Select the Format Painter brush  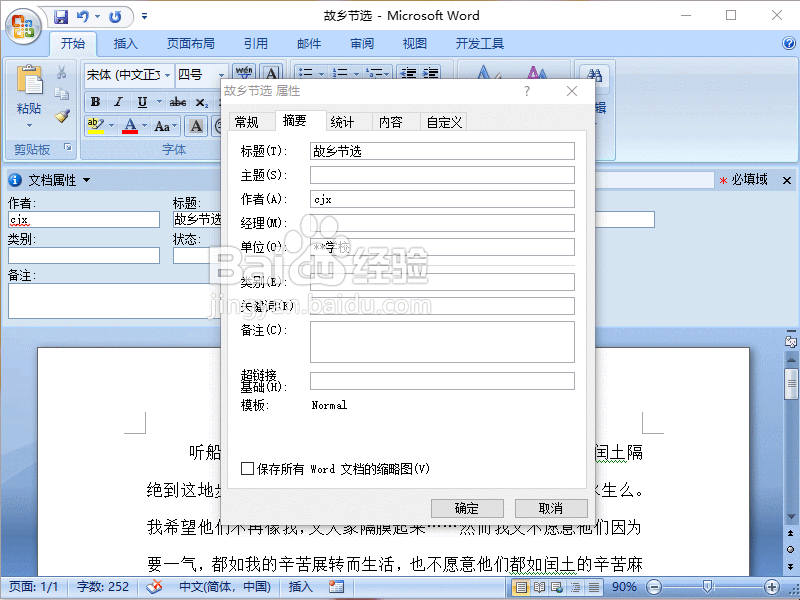(x=62, y=116)
